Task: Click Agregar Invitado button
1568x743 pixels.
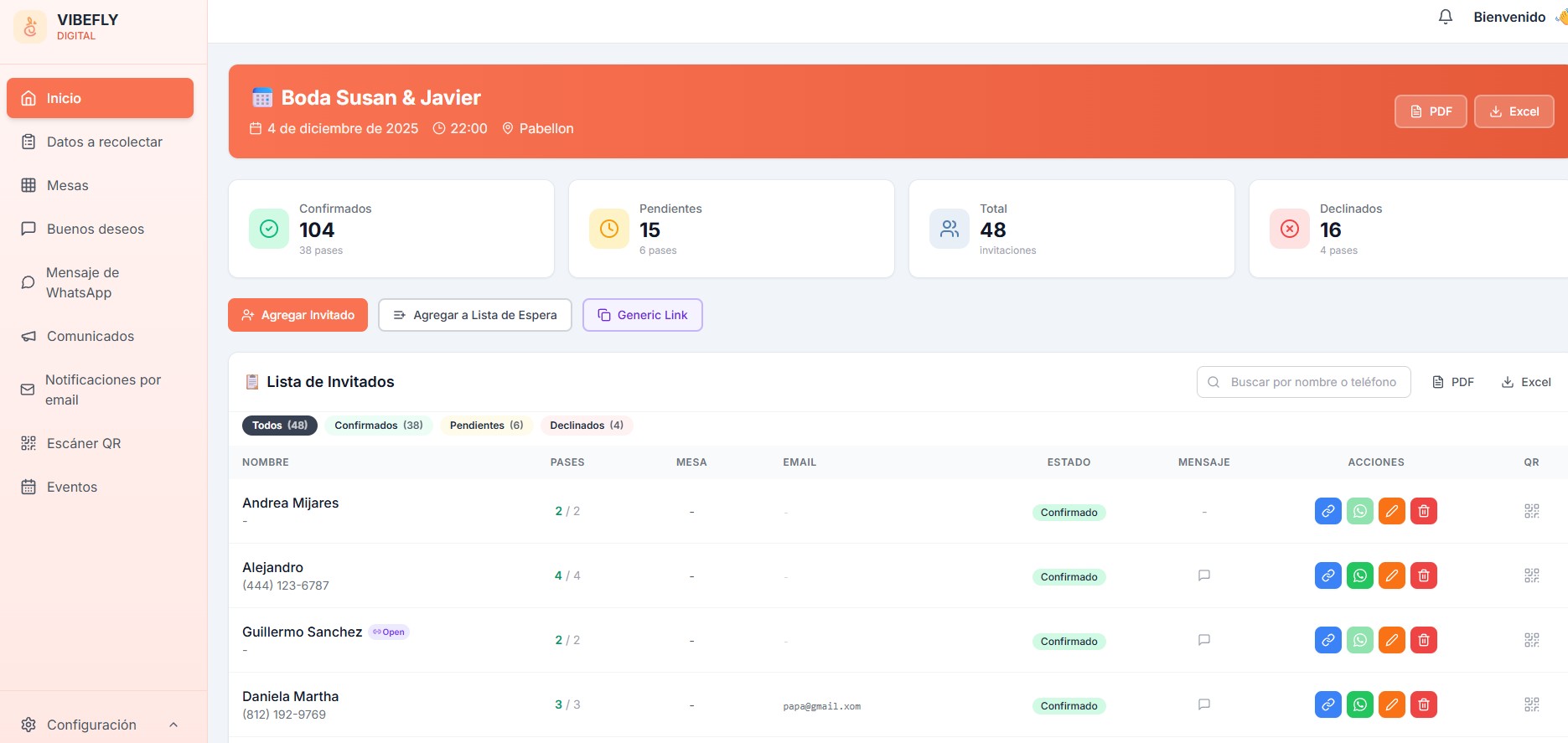Action: click(x=298, y=315)
